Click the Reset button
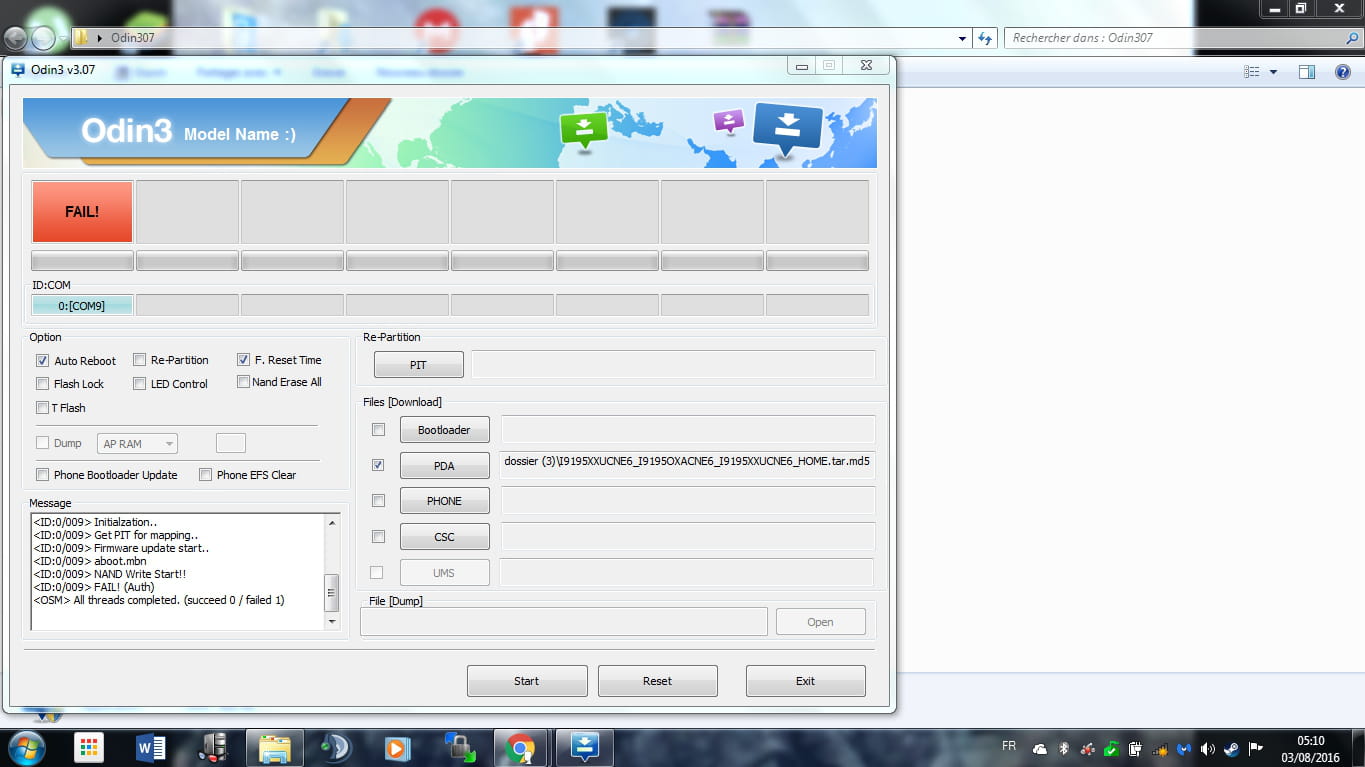This screenshot has height=767, width=1365. [658, 681]
